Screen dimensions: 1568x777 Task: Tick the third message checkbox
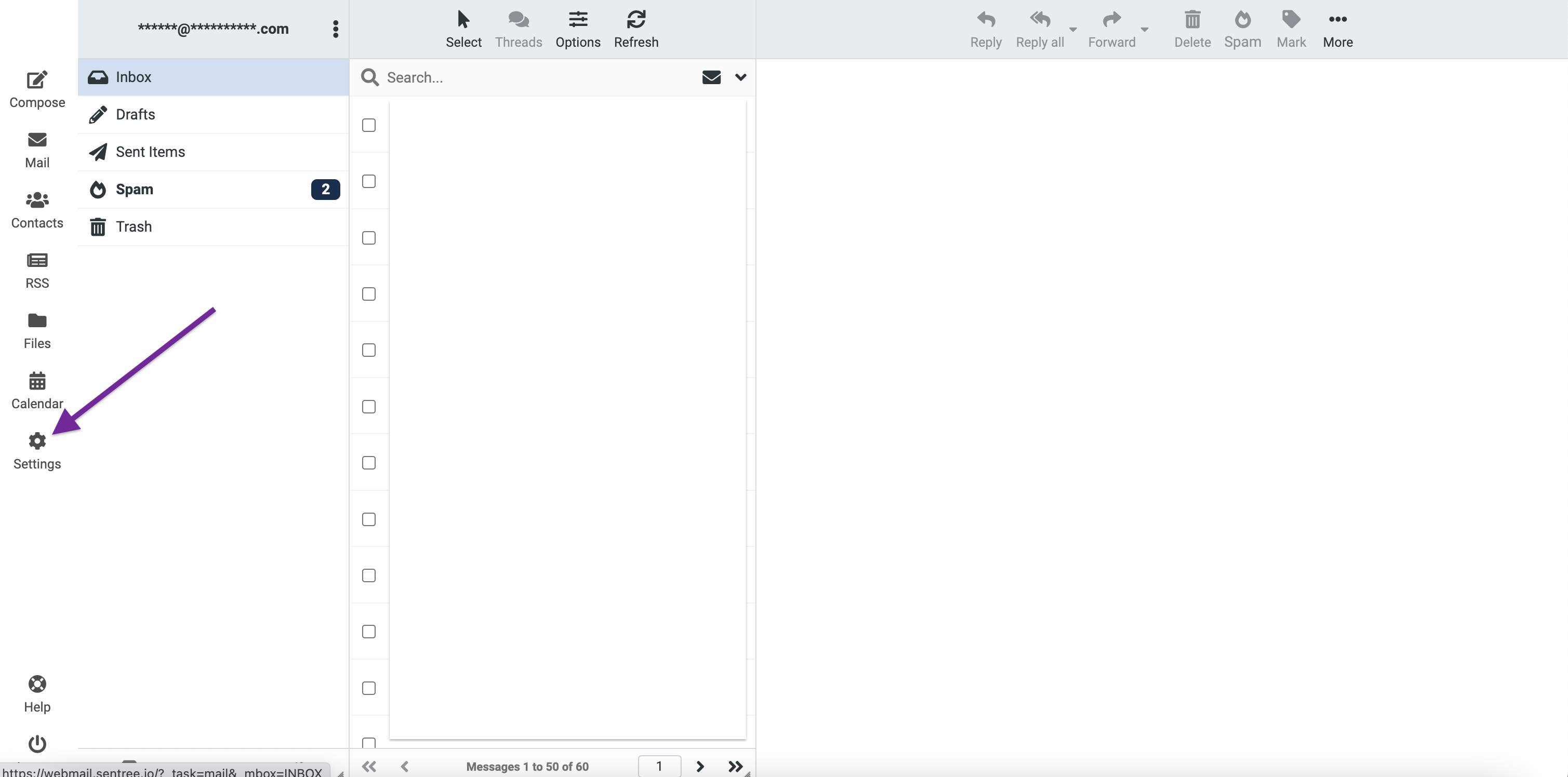point(368,238)
